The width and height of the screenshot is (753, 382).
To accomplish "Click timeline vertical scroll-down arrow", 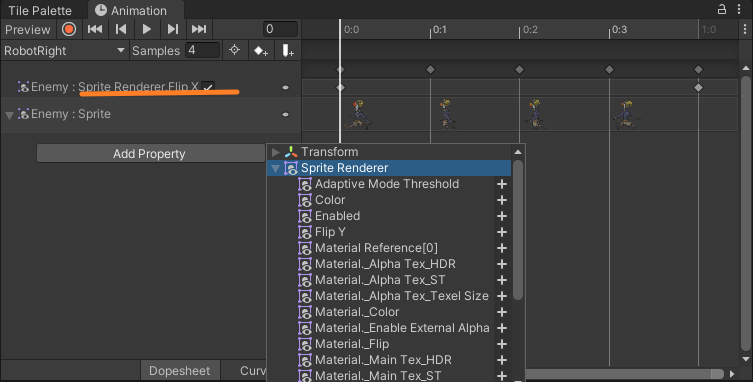I will (745, 359).
